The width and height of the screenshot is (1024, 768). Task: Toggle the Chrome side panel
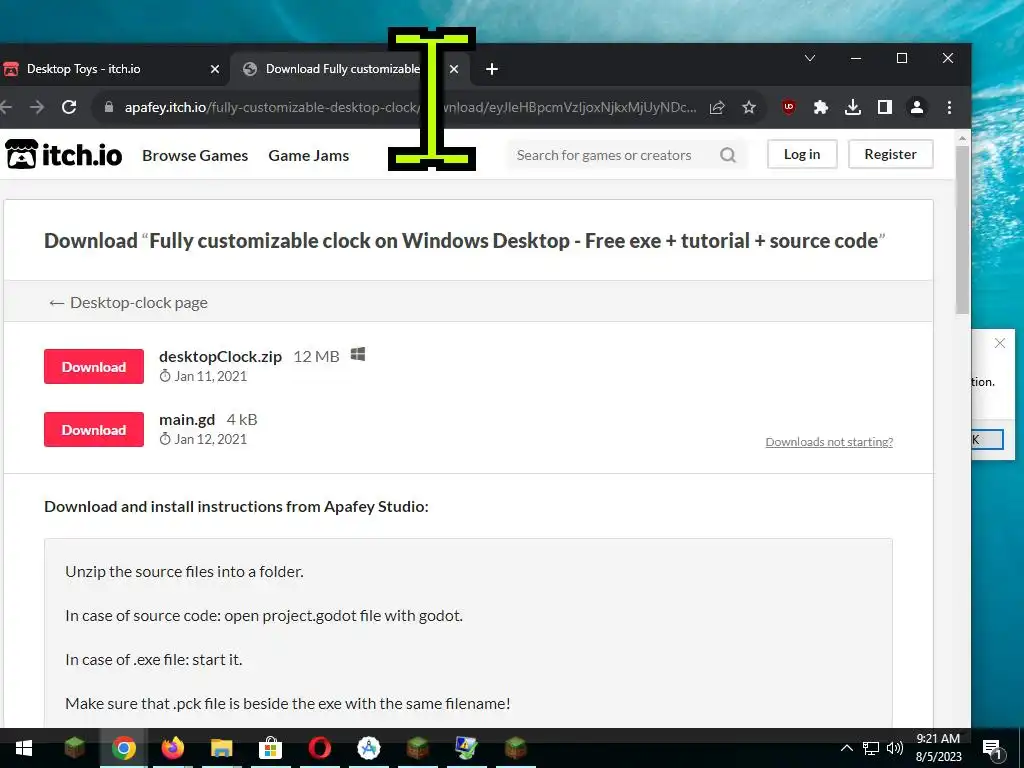coord(885,107)
